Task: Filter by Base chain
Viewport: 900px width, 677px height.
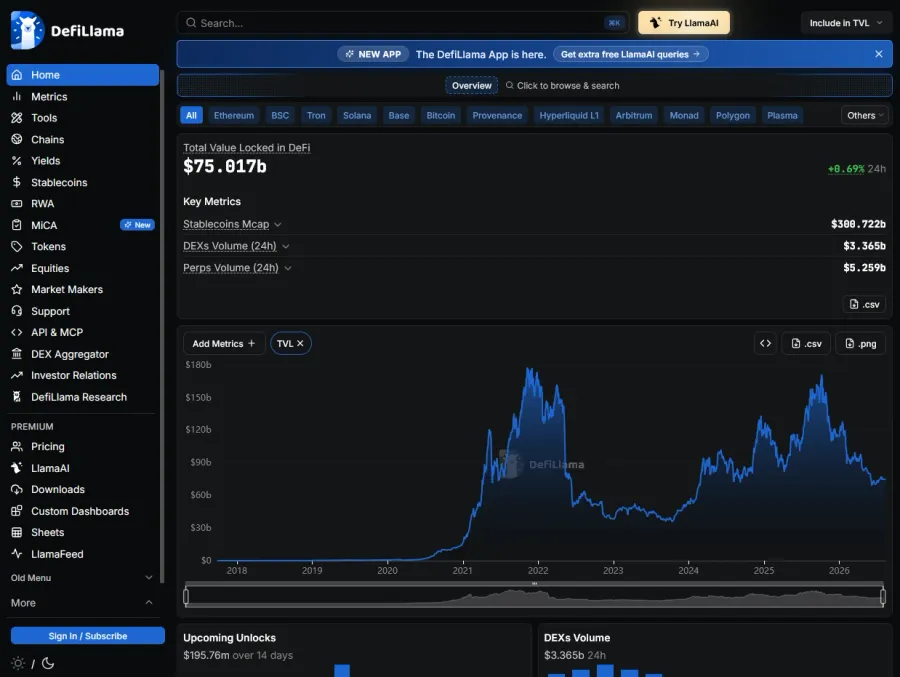Action: pyautogui.click(x=399, y=115)
